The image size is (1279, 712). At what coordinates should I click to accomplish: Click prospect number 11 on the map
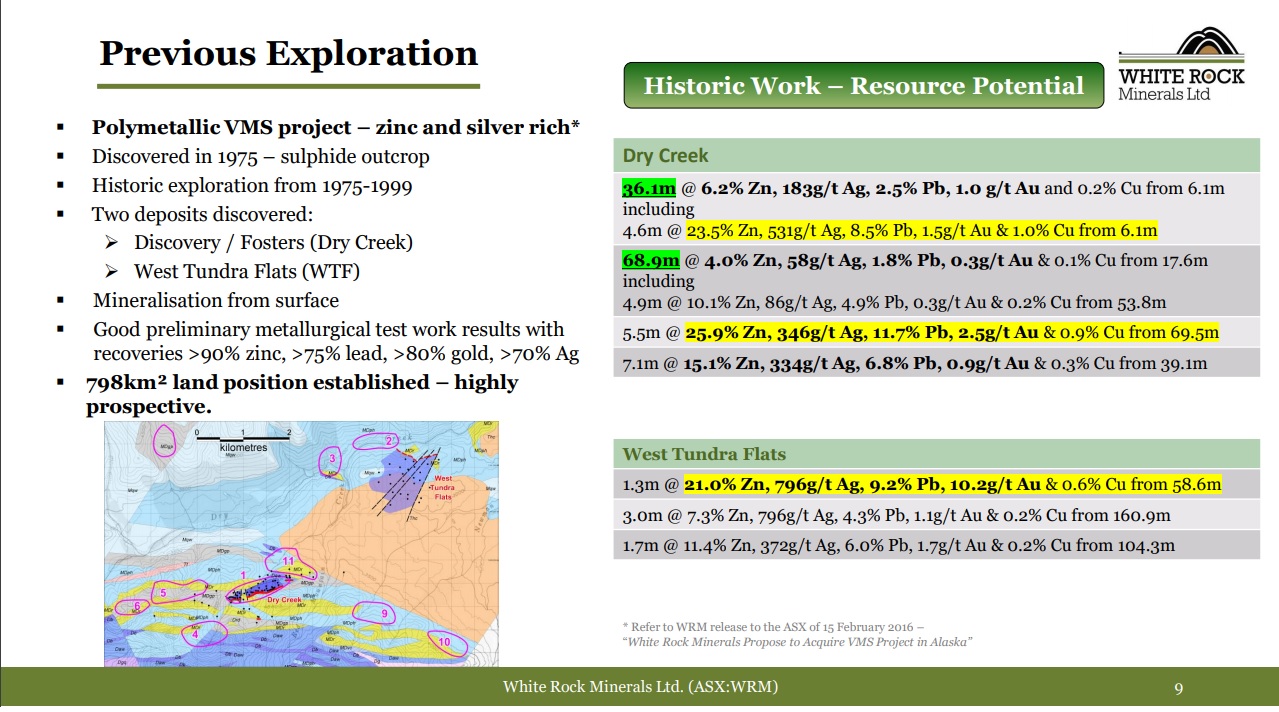[287, 562]
